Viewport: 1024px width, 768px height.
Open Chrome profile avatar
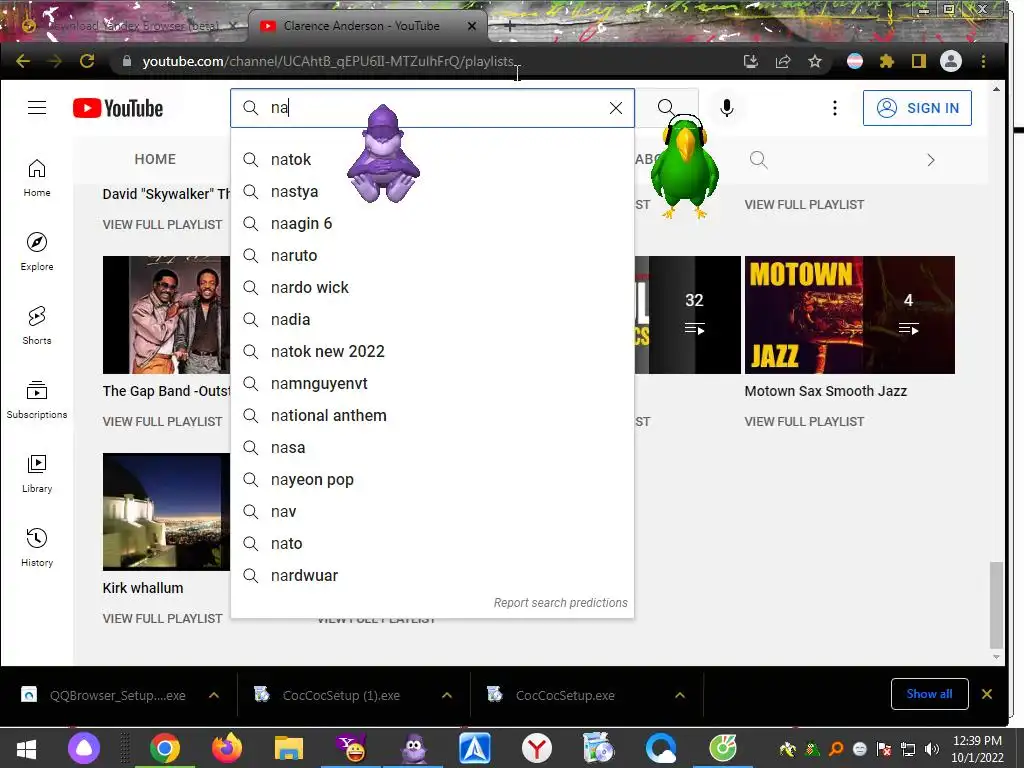(x=950, y=61)
